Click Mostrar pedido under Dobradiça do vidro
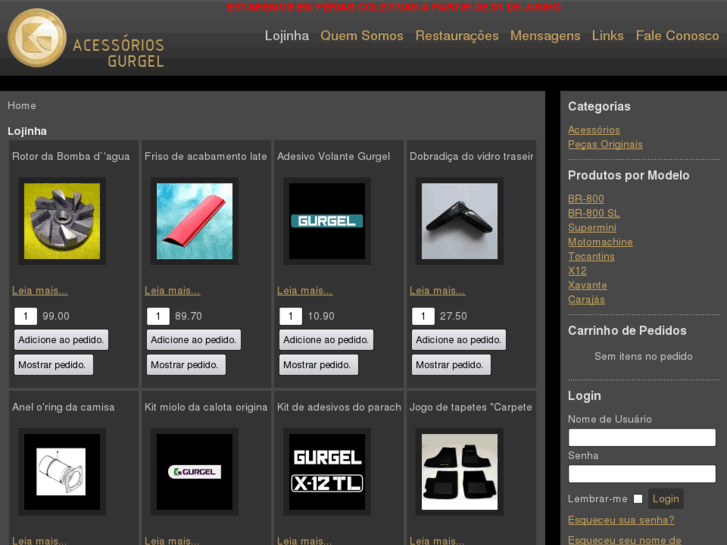Image resolution: width=727 pixels, height=545 pixels. click(x=451, y=365)
